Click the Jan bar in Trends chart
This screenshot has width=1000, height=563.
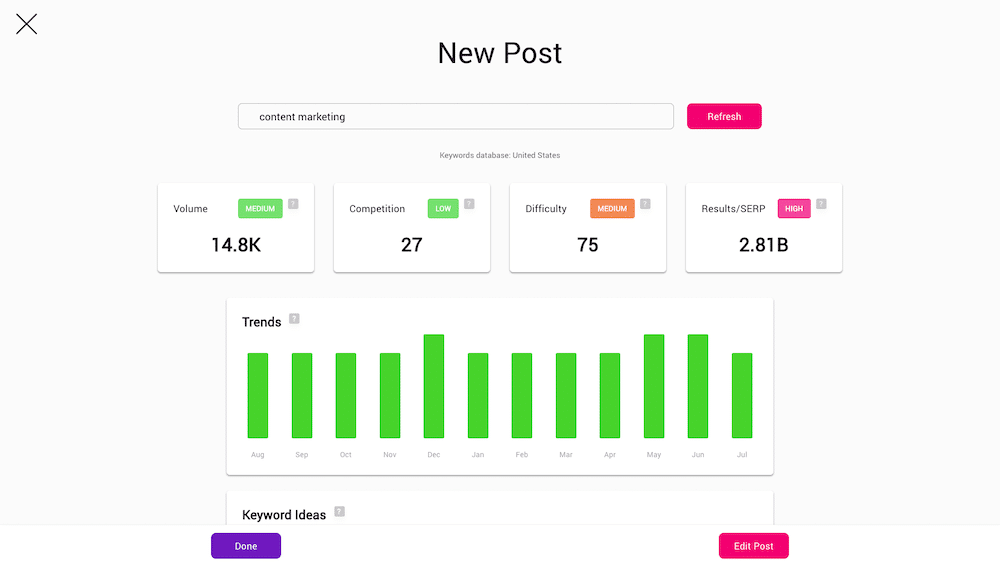tap(478, 395)
